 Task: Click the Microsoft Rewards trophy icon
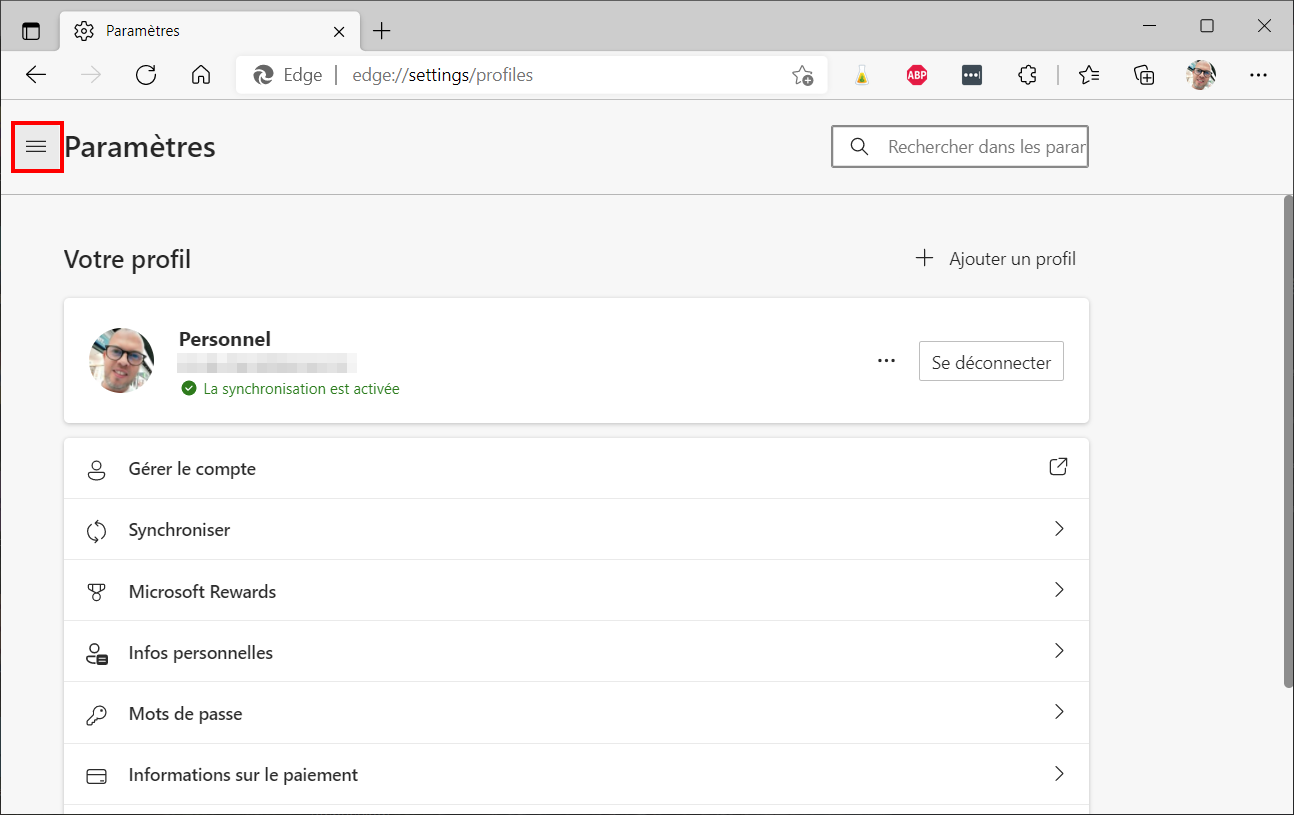click(x=97, y=592)
